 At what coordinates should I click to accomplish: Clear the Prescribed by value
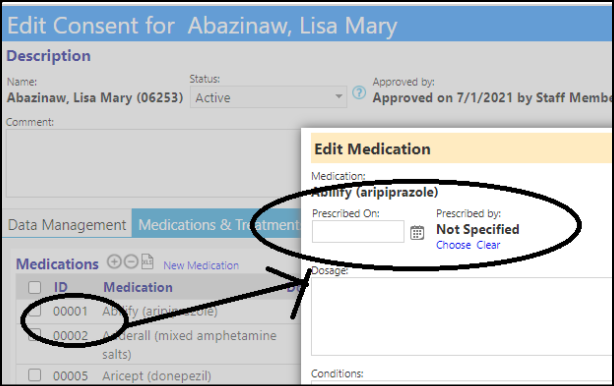(x=488, y=245)
